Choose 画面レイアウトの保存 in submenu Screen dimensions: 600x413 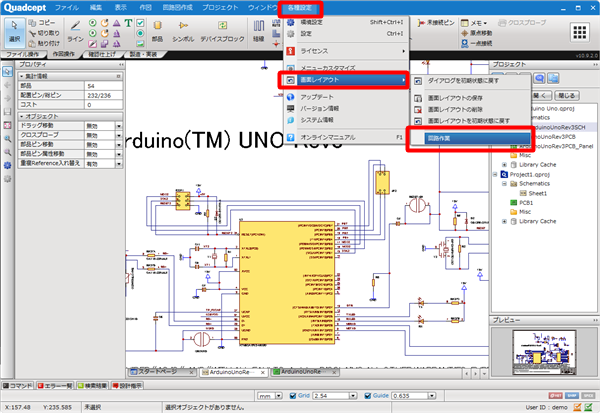[x=471, y=98]
